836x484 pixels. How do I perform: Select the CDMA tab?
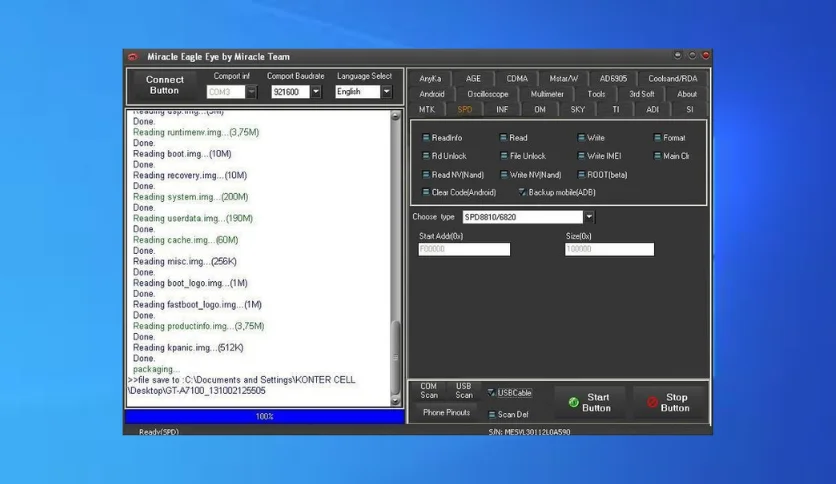tap(517, 78)
